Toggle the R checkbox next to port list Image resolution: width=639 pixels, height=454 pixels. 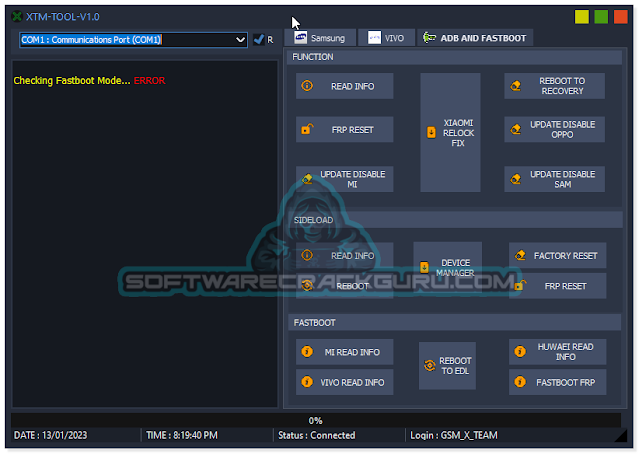pyautogui.click(x=259, y=40)
